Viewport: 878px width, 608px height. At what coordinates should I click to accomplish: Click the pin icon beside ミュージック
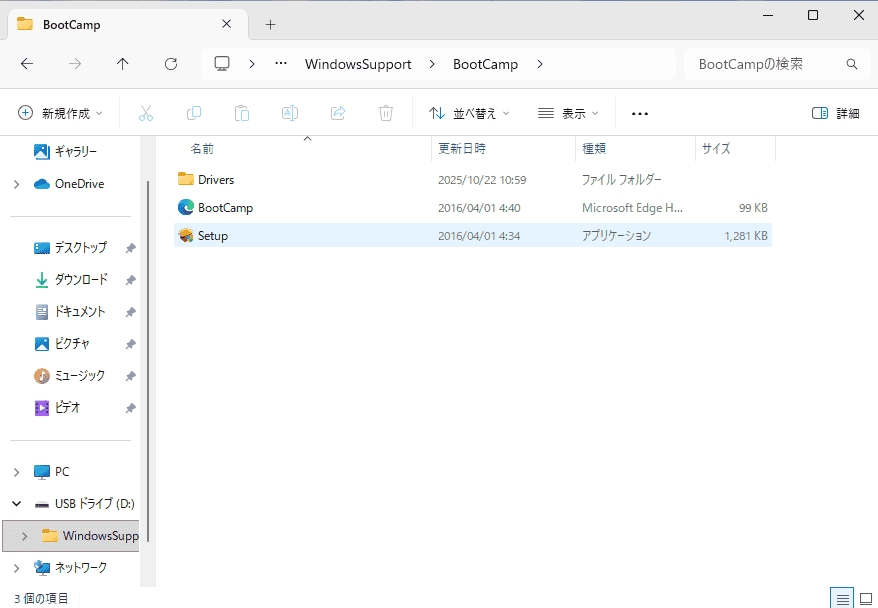[x=130, y=376]
